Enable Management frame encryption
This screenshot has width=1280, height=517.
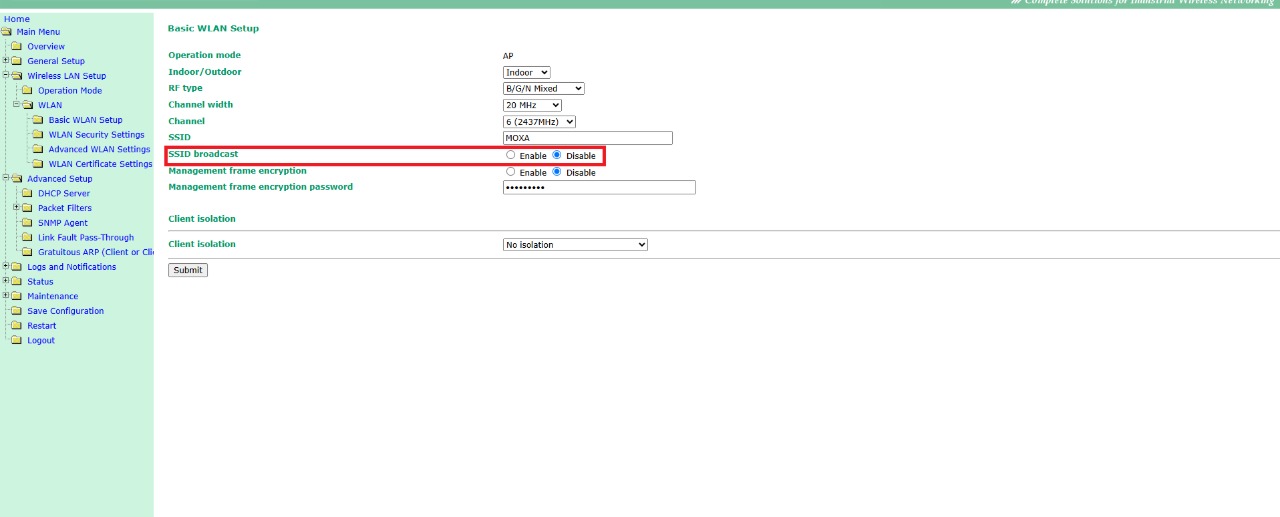511,172
